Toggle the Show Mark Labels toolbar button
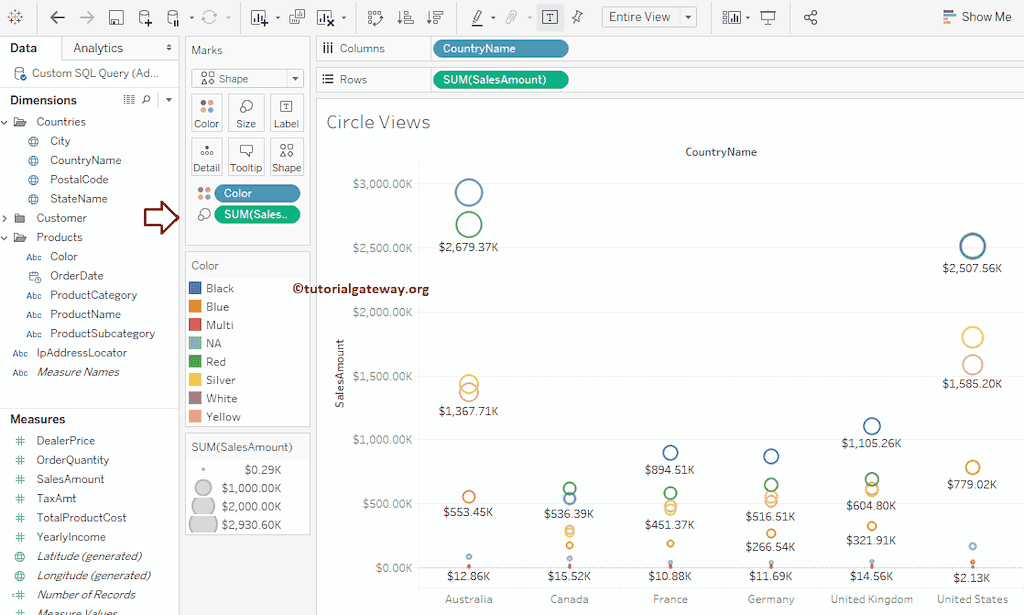The width and height of the screenshot is (1024, 615). (550, 17)
